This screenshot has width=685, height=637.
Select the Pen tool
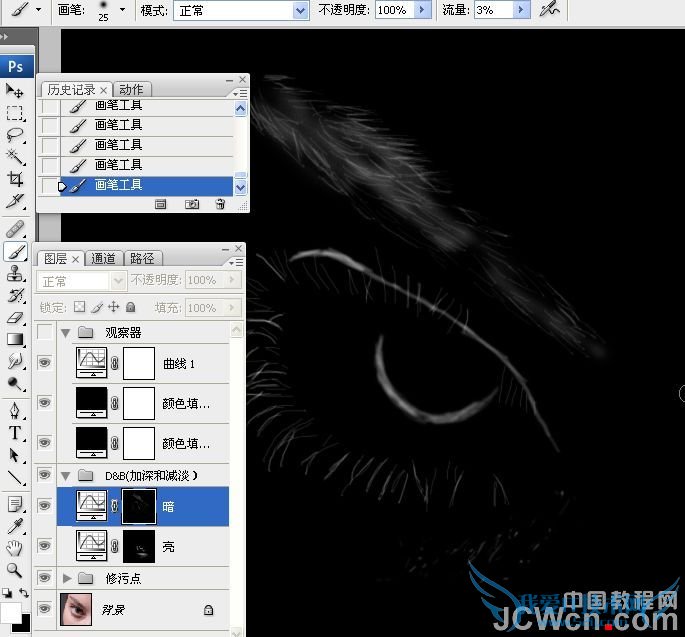(14, 411)
